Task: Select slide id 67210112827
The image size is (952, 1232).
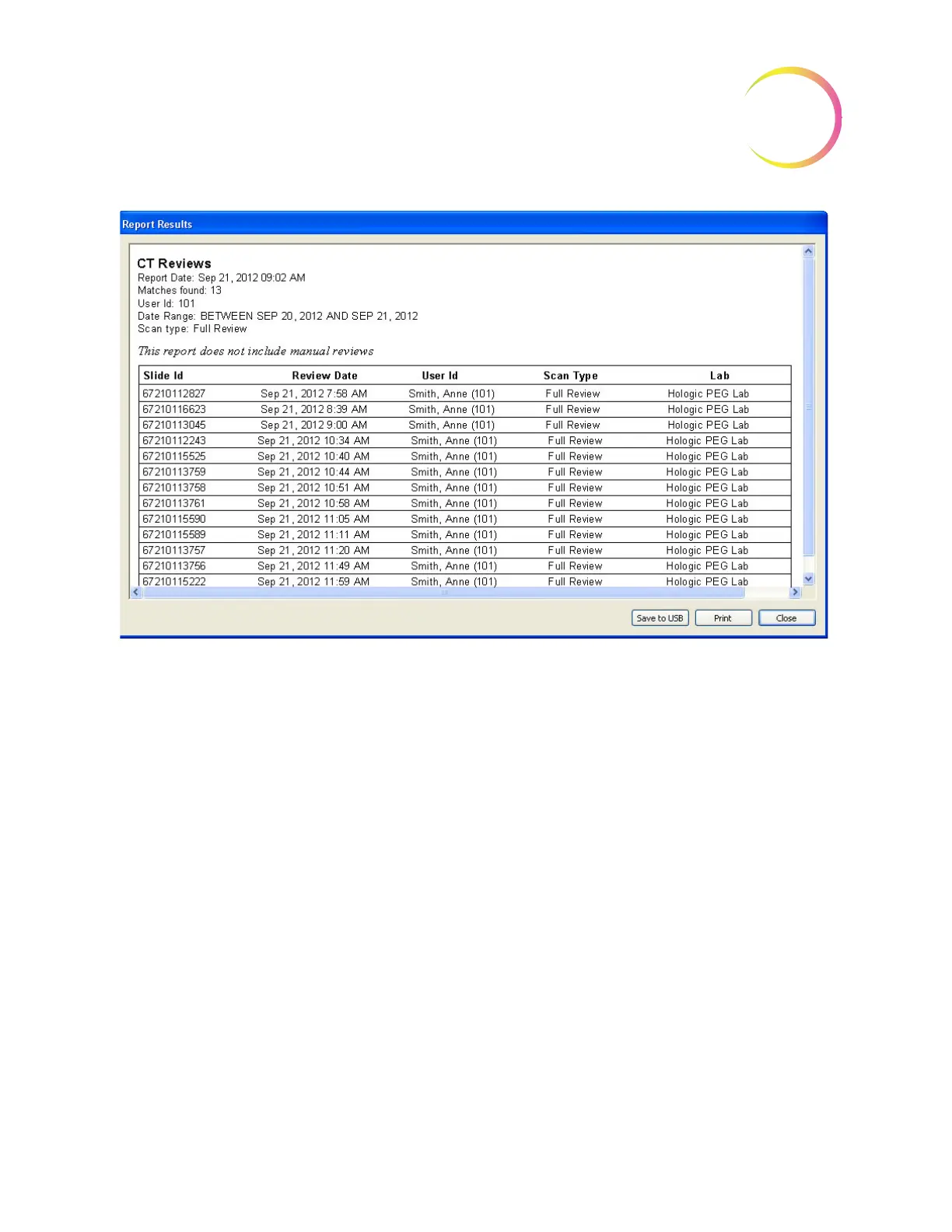Action: (x=174, y=394)
